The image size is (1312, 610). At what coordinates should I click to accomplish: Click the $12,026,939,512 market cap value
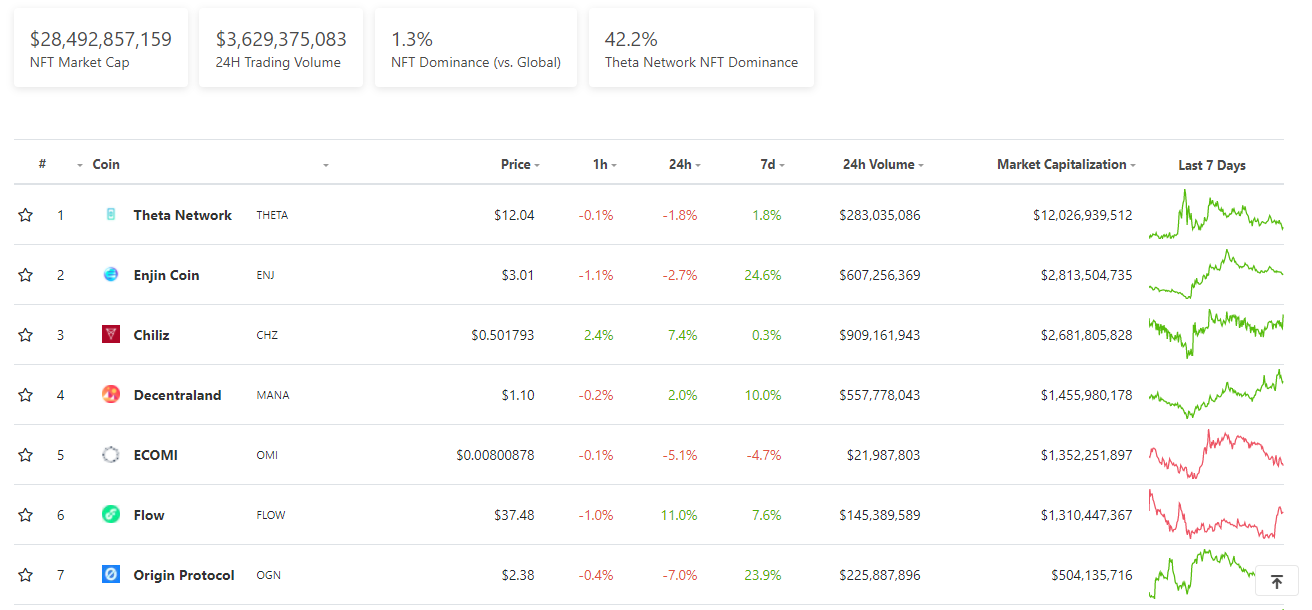coord(1083,215)
